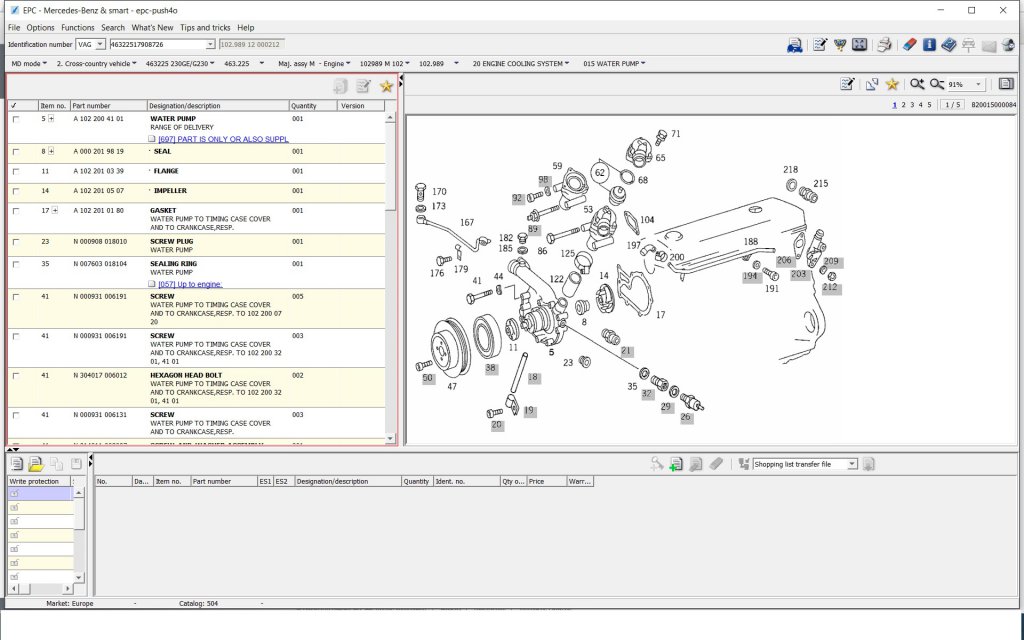The width and height of the screenshot is (1024, 640).
Task: Tick the checkbox for FLANGE part
Action: 15,172
